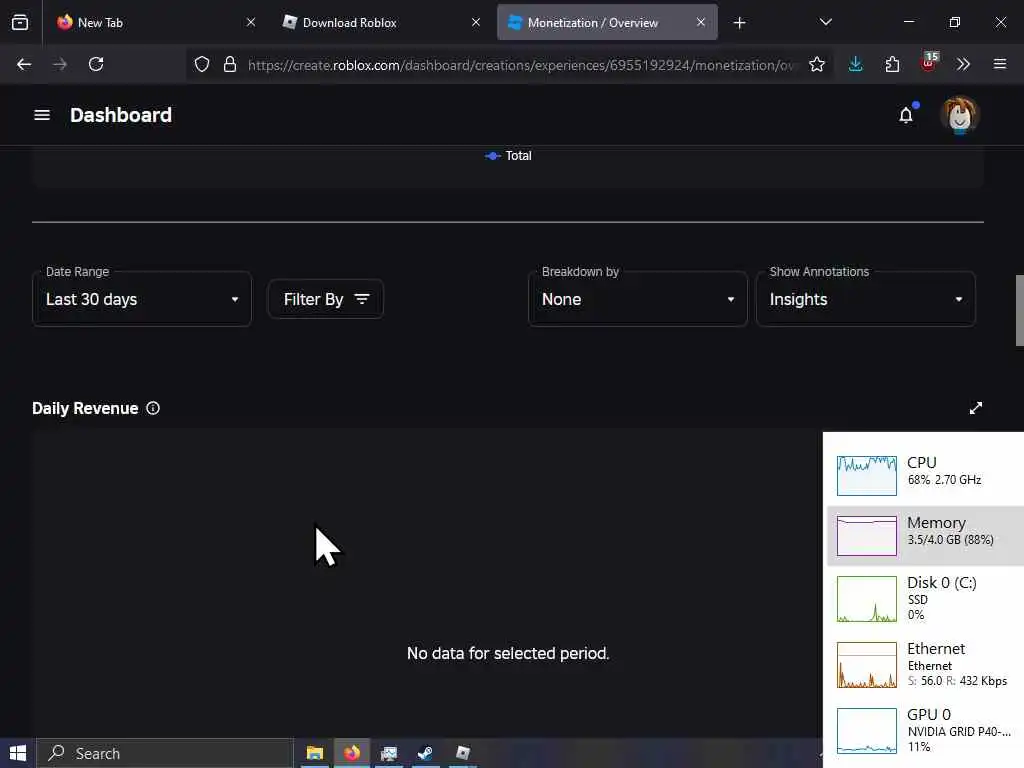Reload the current page

(96, 64)
